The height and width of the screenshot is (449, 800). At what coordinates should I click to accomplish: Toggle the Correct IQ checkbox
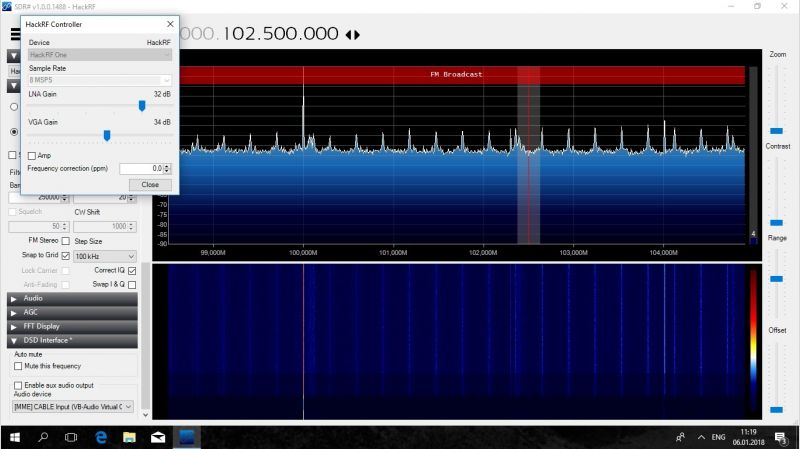coord(132,270)
